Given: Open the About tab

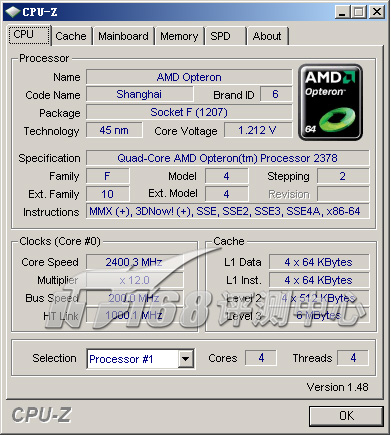Looking at the screenshot, I should (x=267, y=36).
